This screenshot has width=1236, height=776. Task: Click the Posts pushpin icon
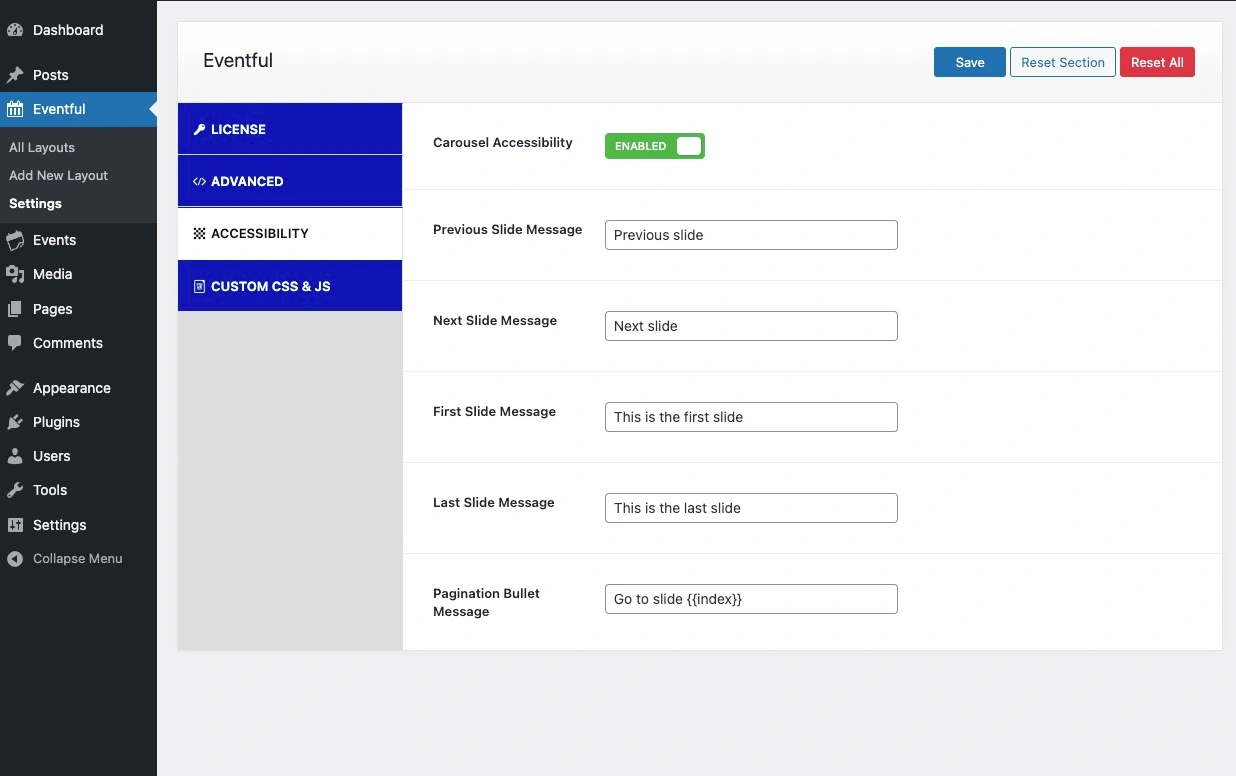(x=15, y=75)
